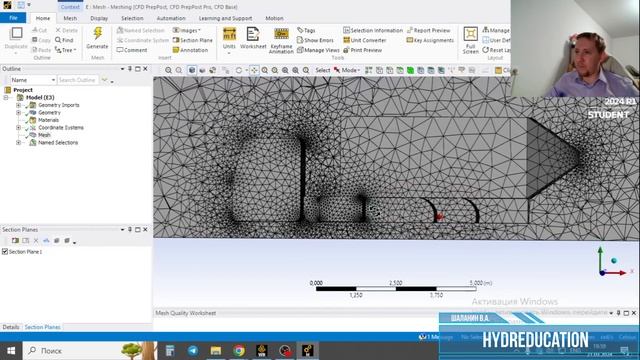The image size is (640, 360).
Task: Open the Tags tool
Action: click(306, 30)
